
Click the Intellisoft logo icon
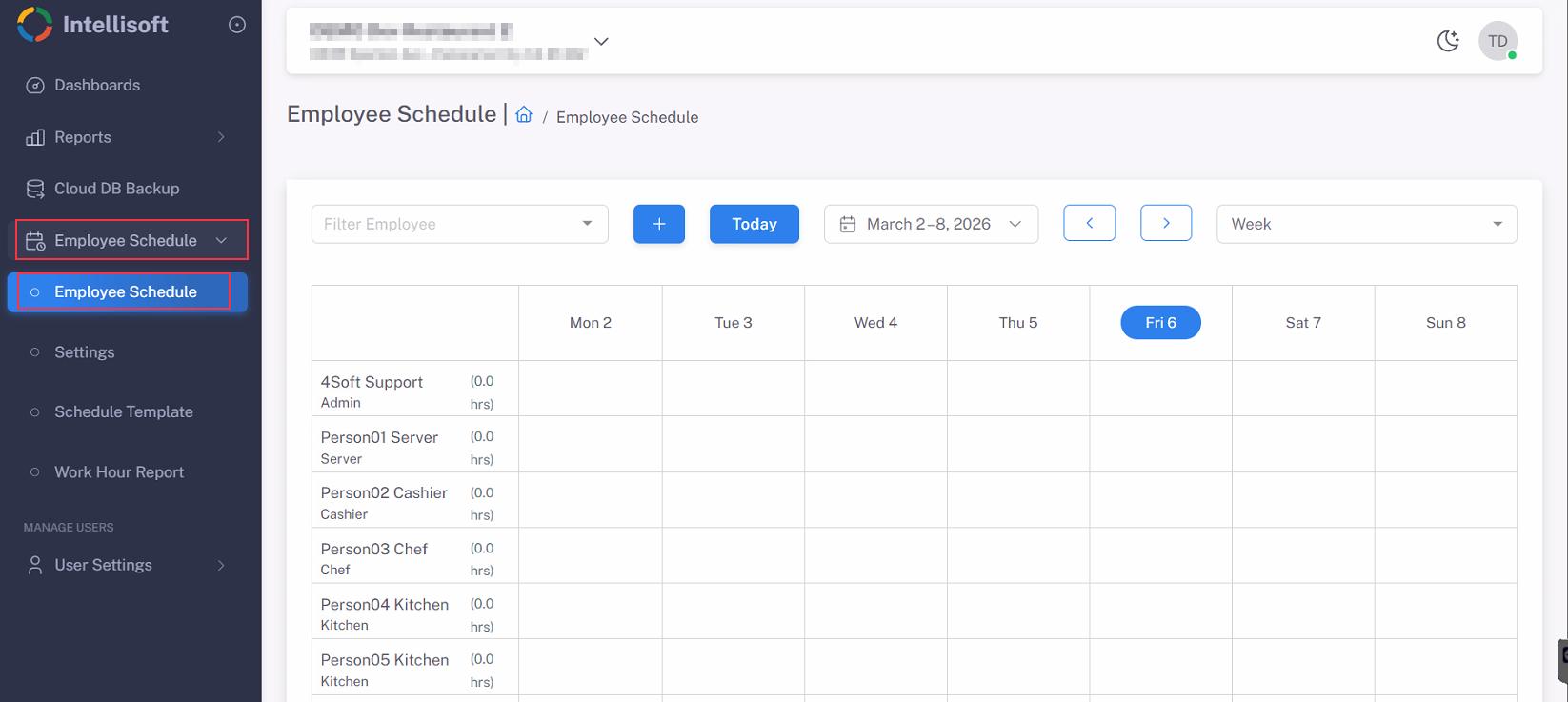34,25
